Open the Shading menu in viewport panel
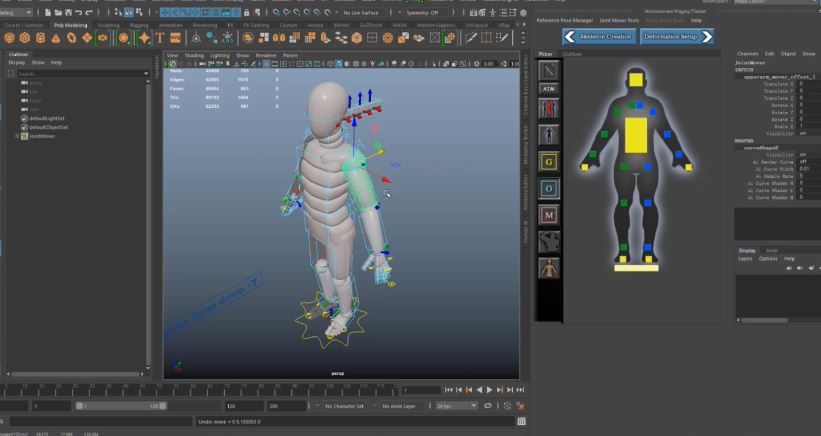The height and width of the screenshot is (436, 821). [193, 55]
